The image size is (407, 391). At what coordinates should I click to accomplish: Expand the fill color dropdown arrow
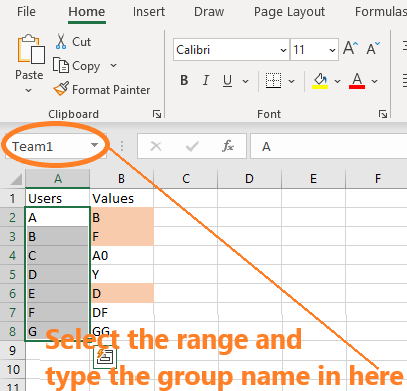coord(337,81)
